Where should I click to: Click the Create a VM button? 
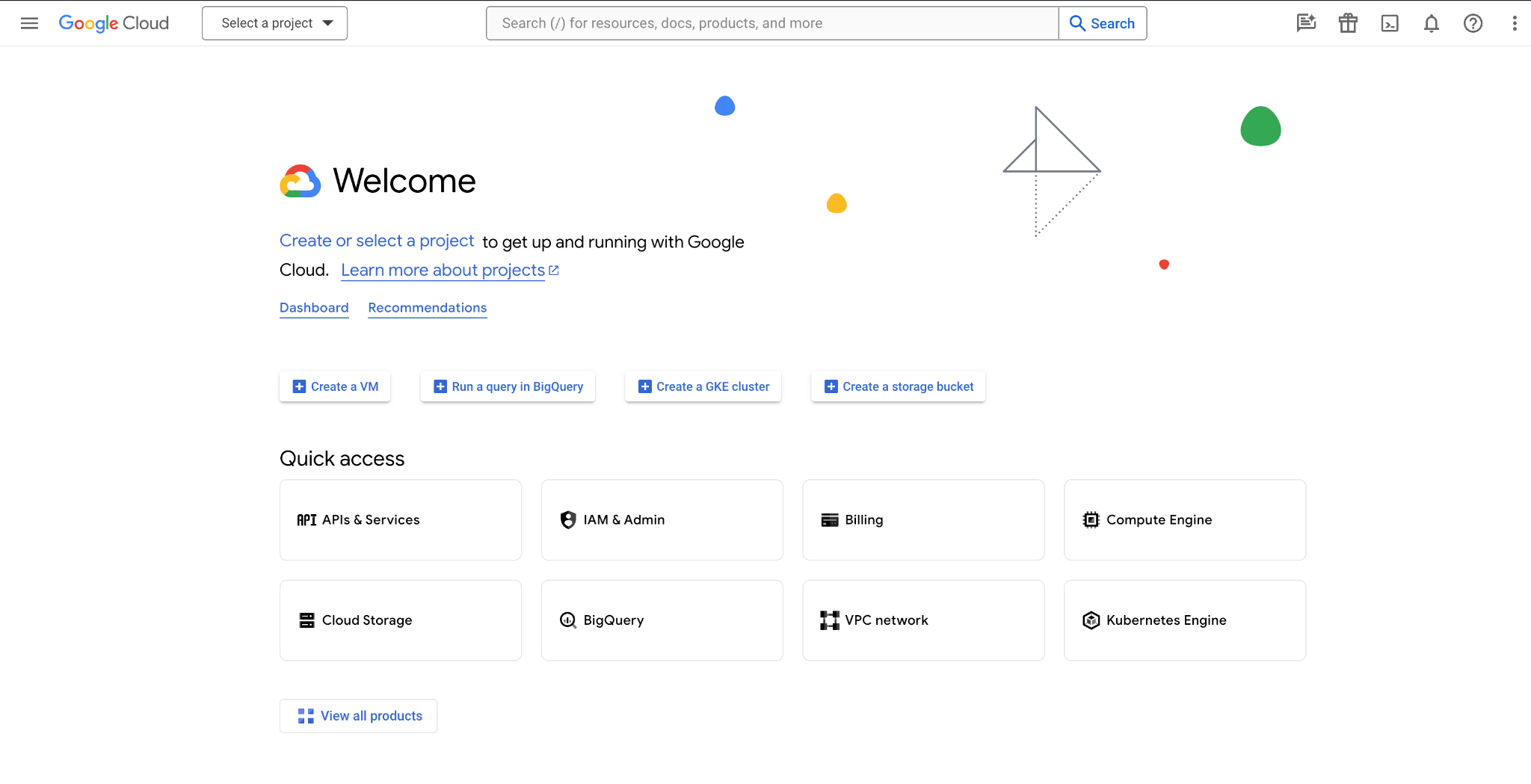pos(335,386)
